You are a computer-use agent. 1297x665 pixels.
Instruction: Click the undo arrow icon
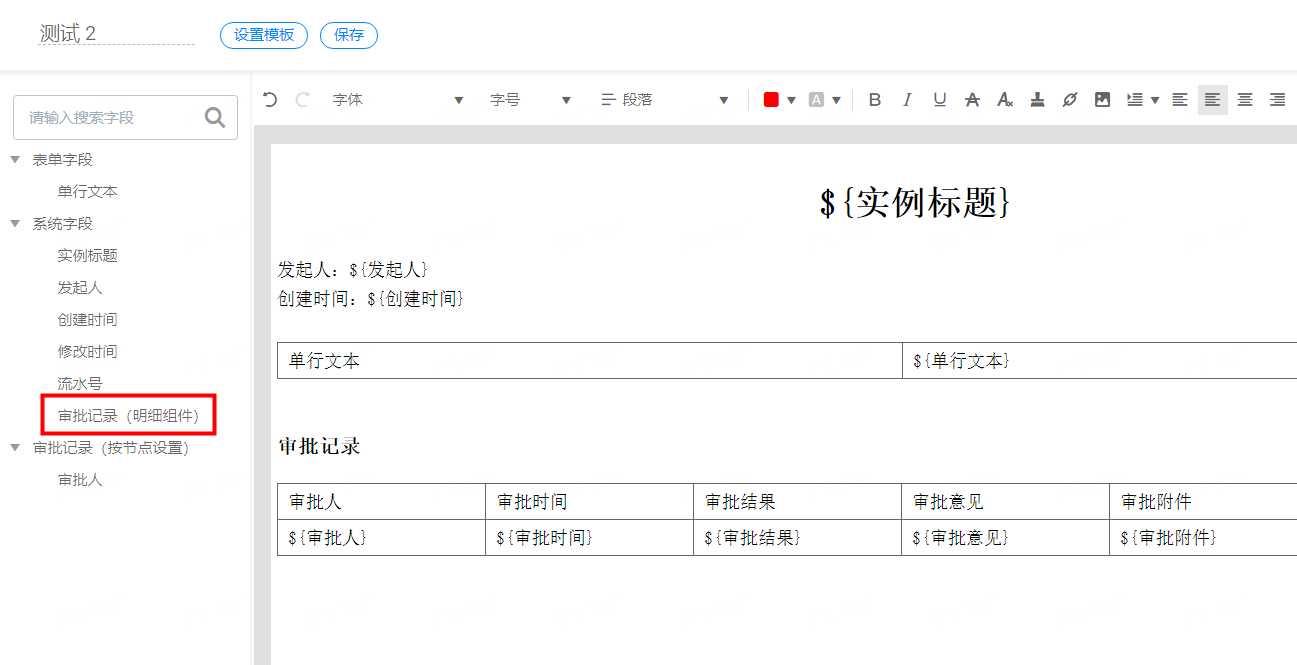pos(269,99)
